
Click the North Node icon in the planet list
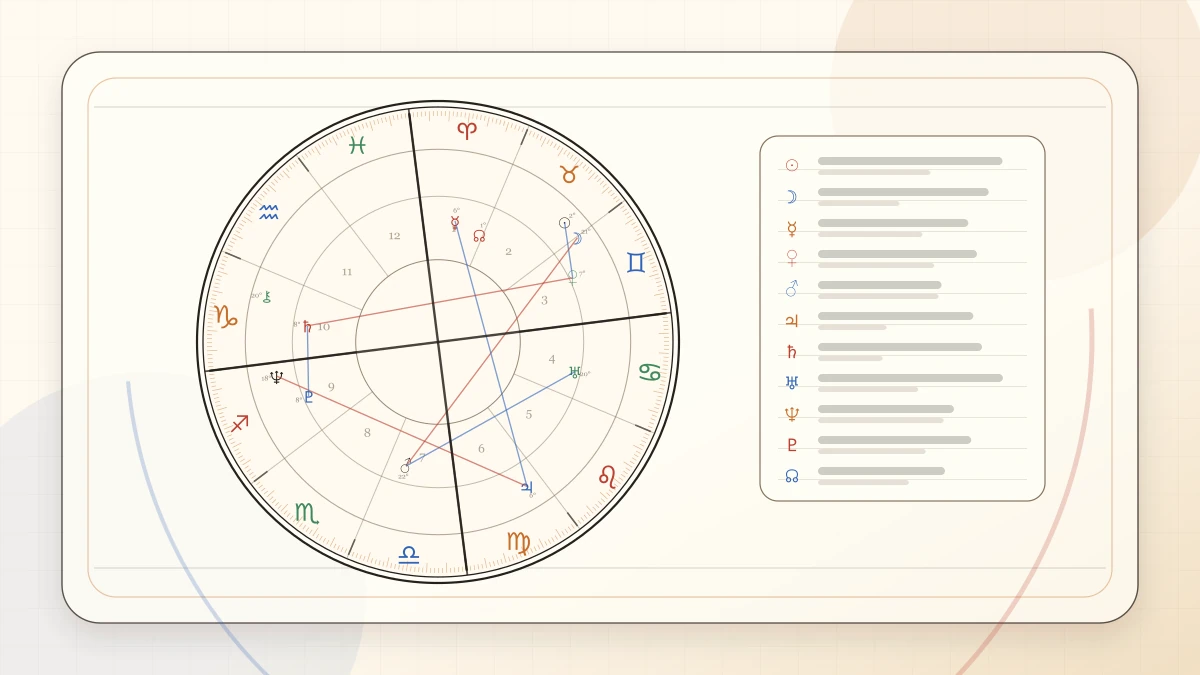792,476
